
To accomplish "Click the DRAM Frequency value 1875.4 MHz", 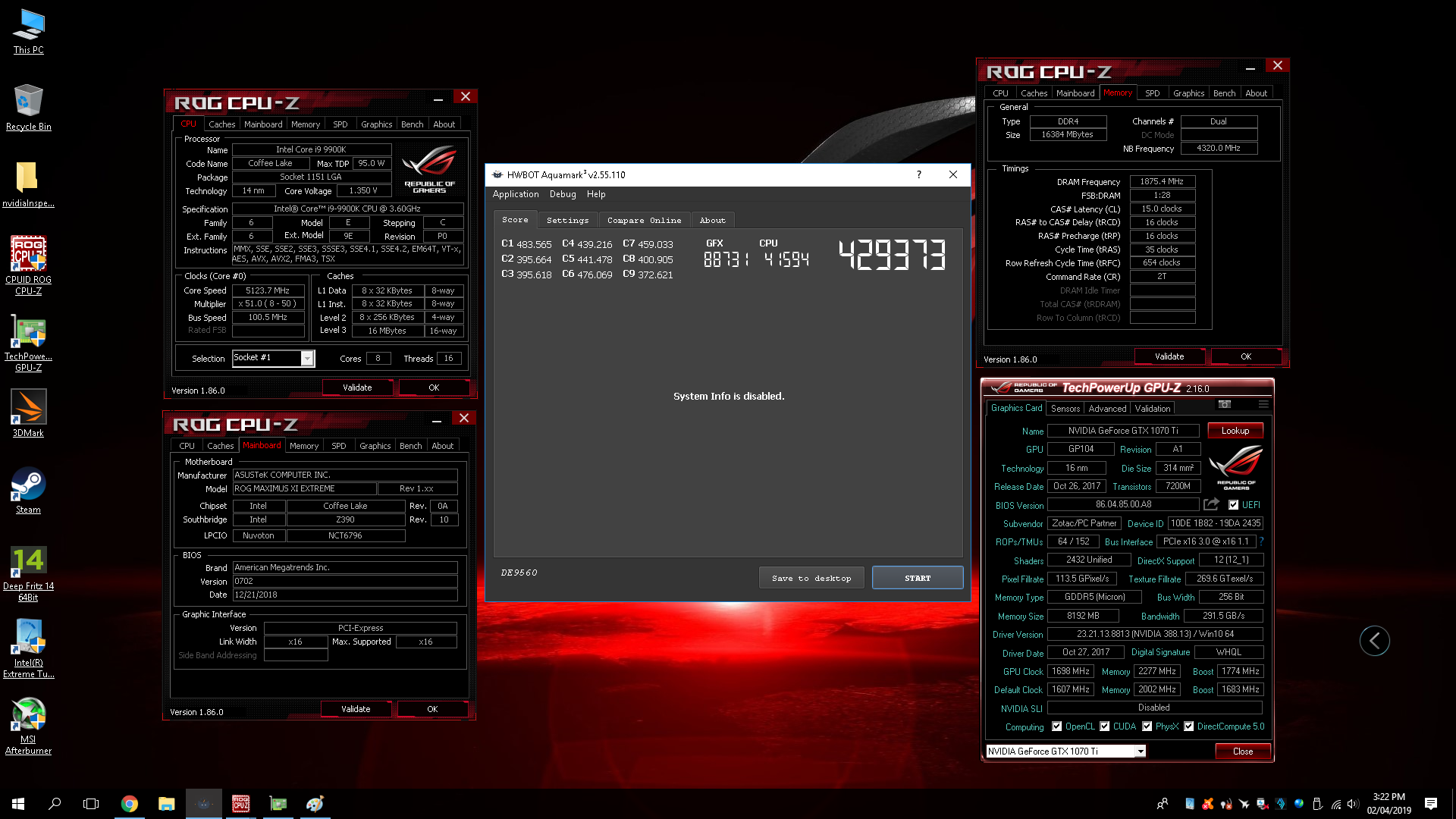I will [x=1162, y=182].
